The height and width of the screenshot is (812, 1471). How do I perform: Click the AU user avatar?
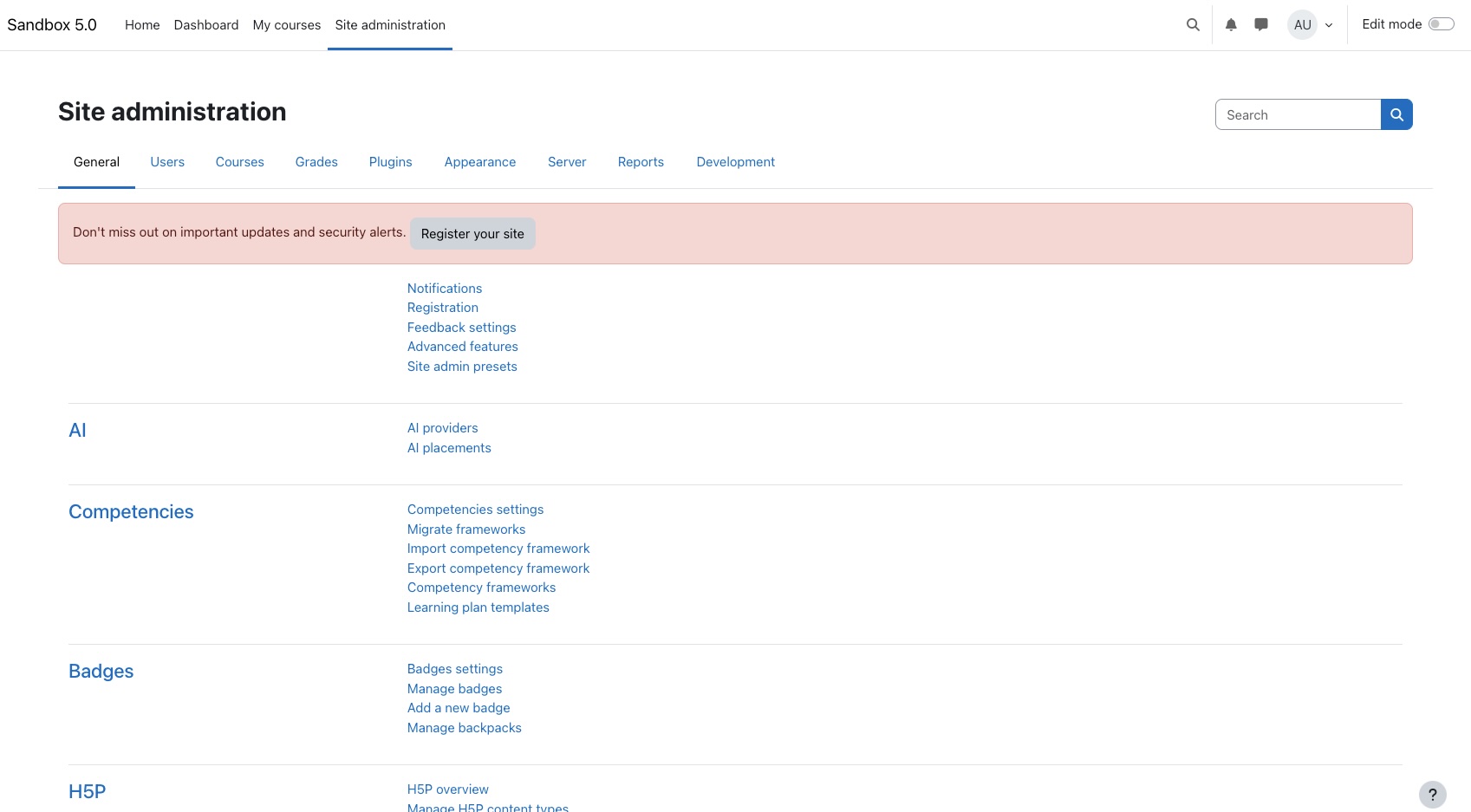pos(1302,24)
